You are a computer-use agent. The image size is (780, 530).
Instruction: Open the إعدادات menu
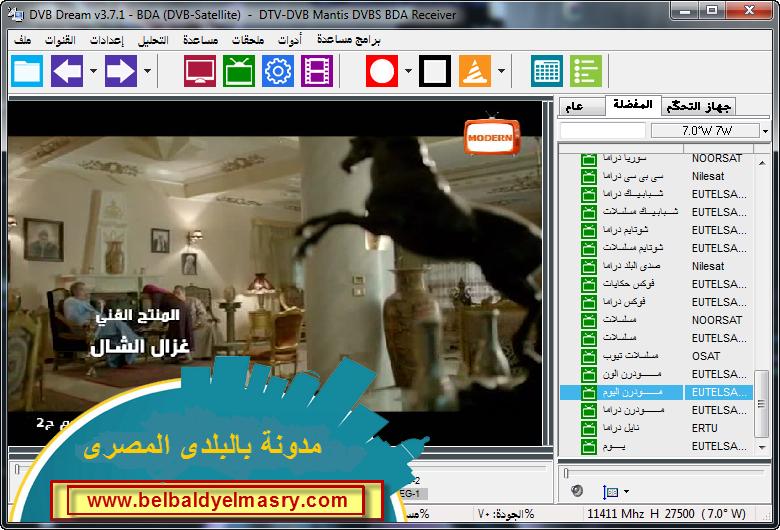point(106,40)
